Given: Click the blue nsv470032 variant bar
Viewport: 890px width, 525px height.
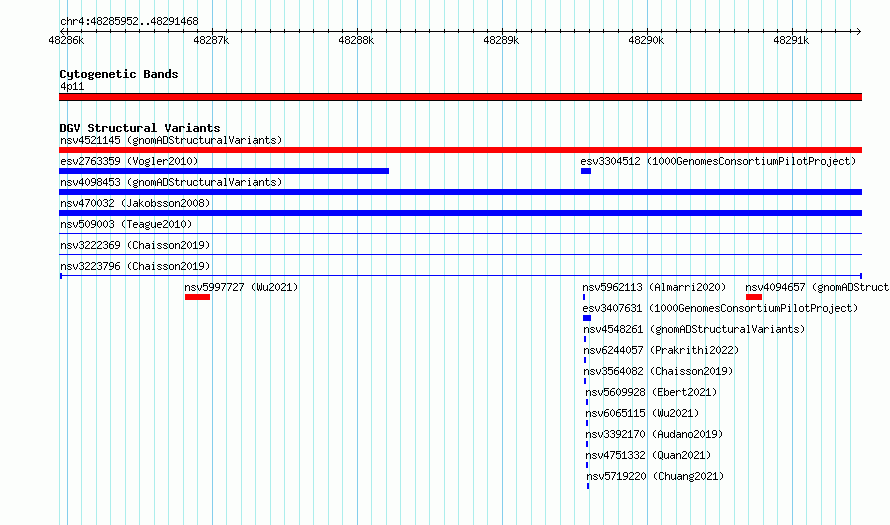Looking at the screenshot, I should click(460, 213).
